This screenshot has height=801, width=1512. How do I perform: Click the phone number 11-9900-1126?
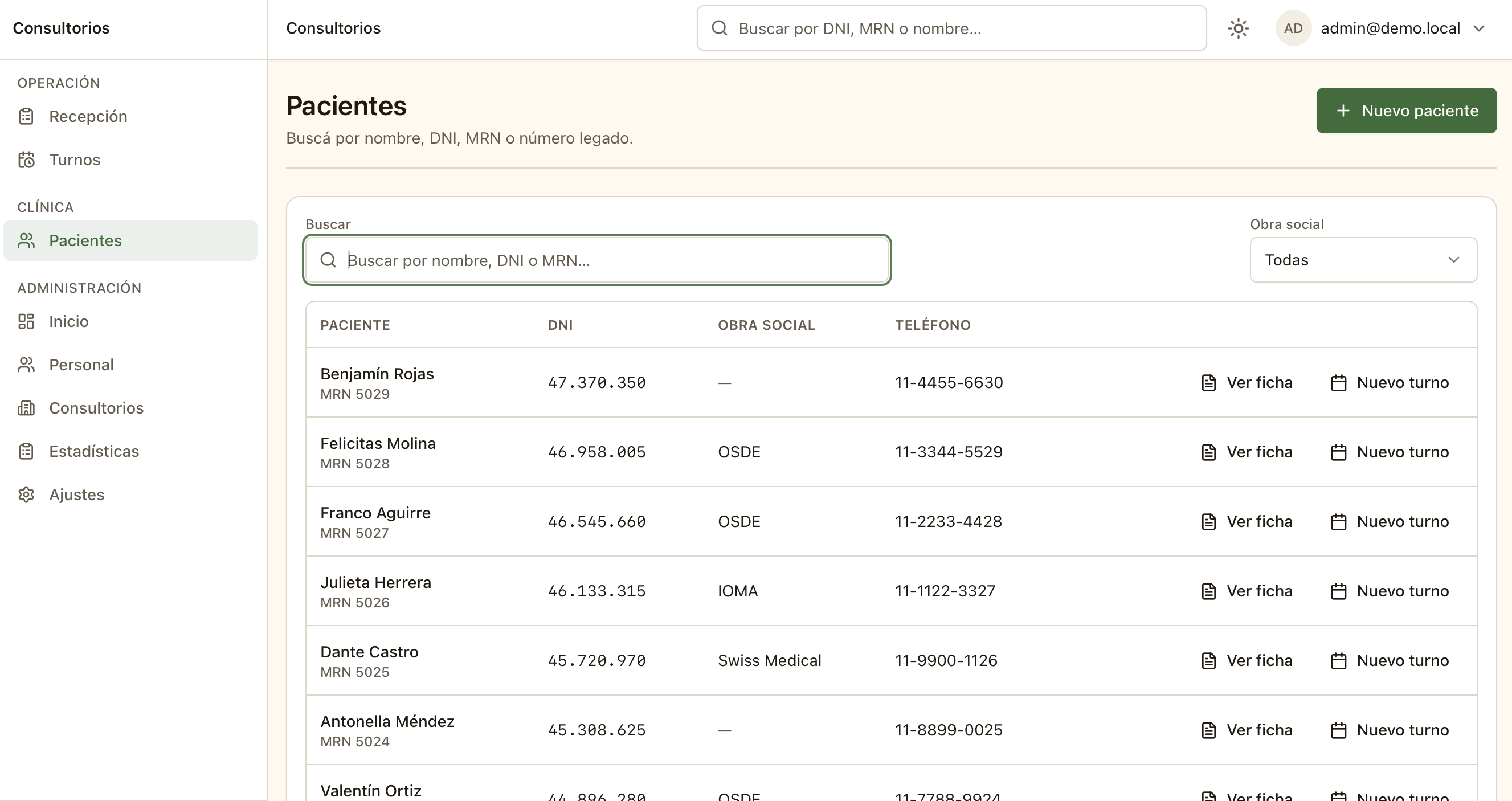[x=946, y=661]
